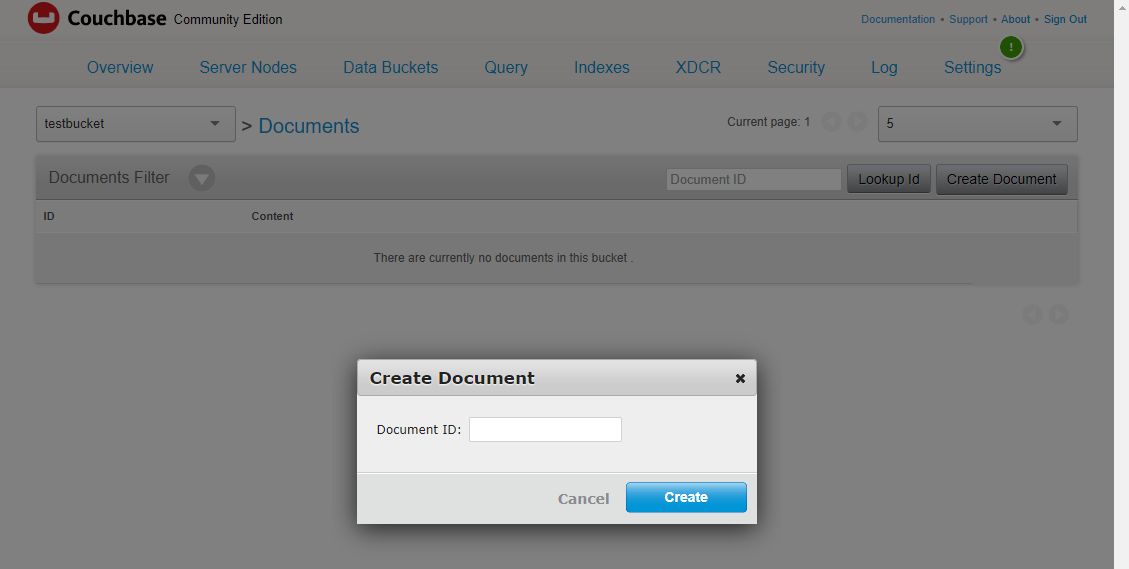Open the Documentation link
The width and height of the screenshot is (1129, 569).
coord(898,19)
